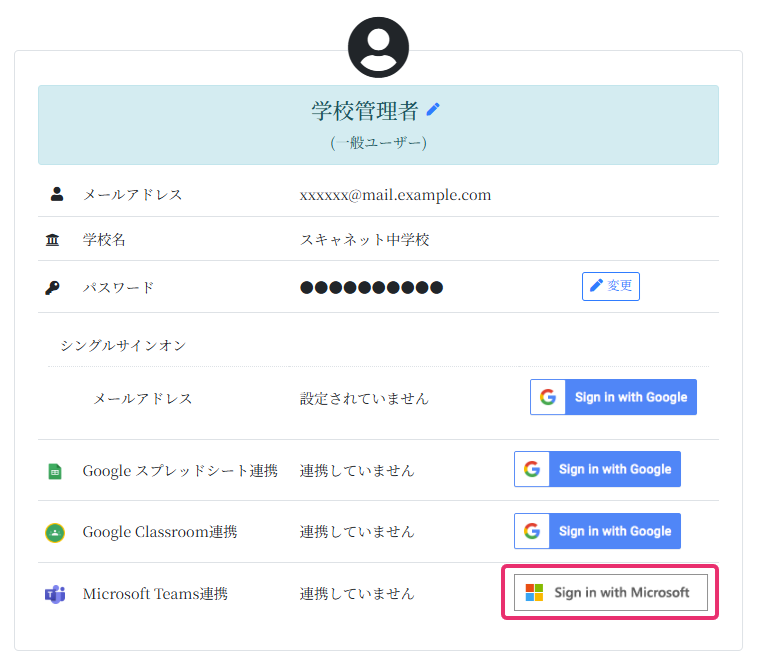Click 連携していません in the Teams row

(357, 593)
